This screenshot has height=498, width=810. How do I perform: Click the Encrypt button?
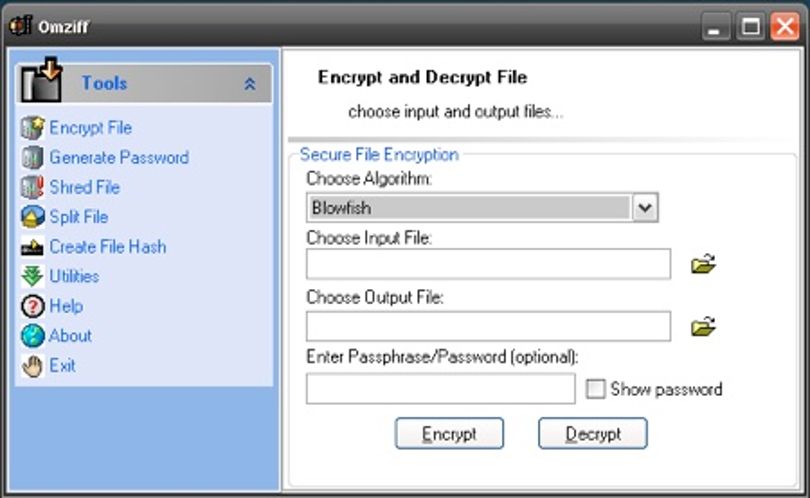tap(449, 433)
